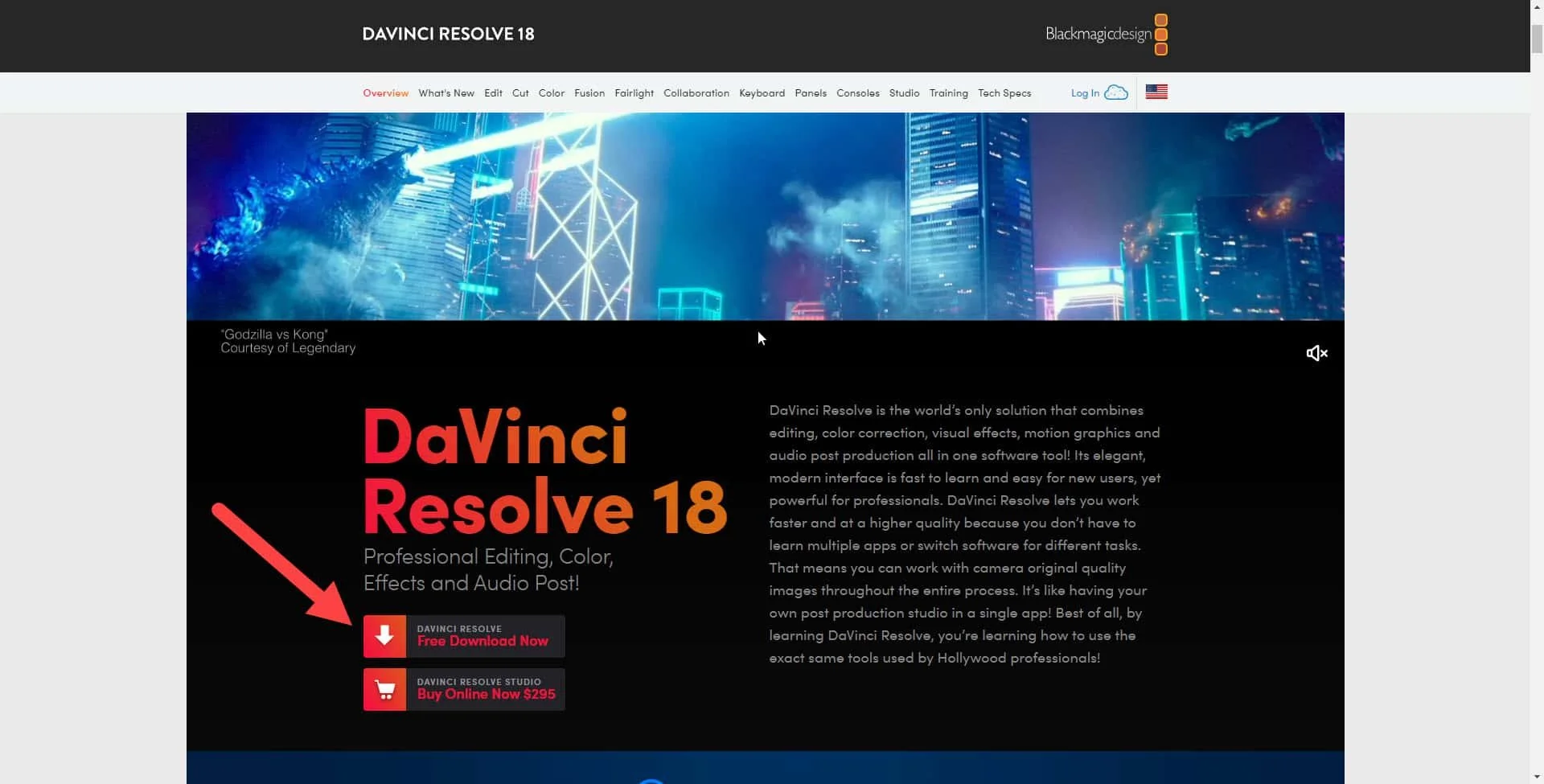Open the Color tab
Viewport: 1544px width, 784px height.
point(552,93)
